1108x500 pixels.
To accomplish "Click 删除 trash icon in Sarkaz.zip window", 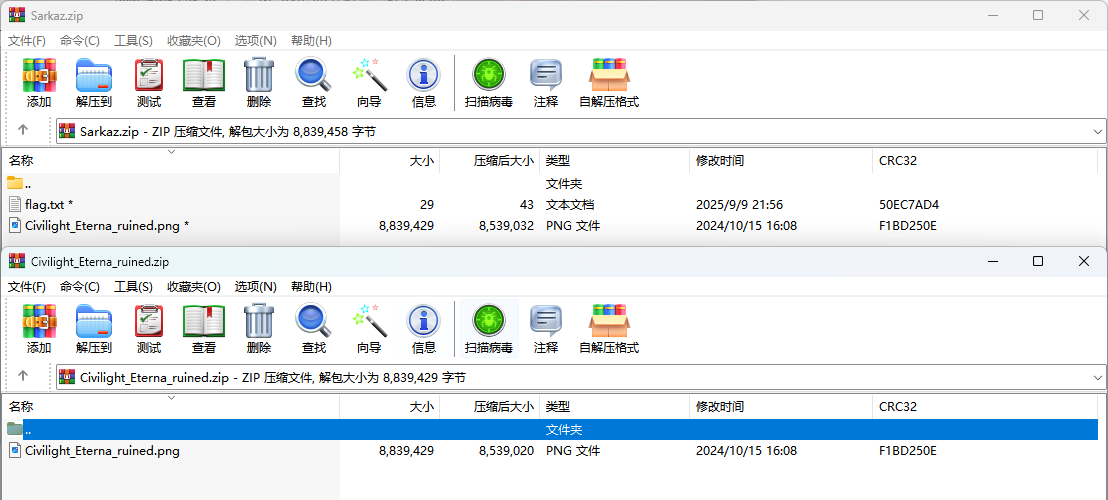I will click(259, 83).
